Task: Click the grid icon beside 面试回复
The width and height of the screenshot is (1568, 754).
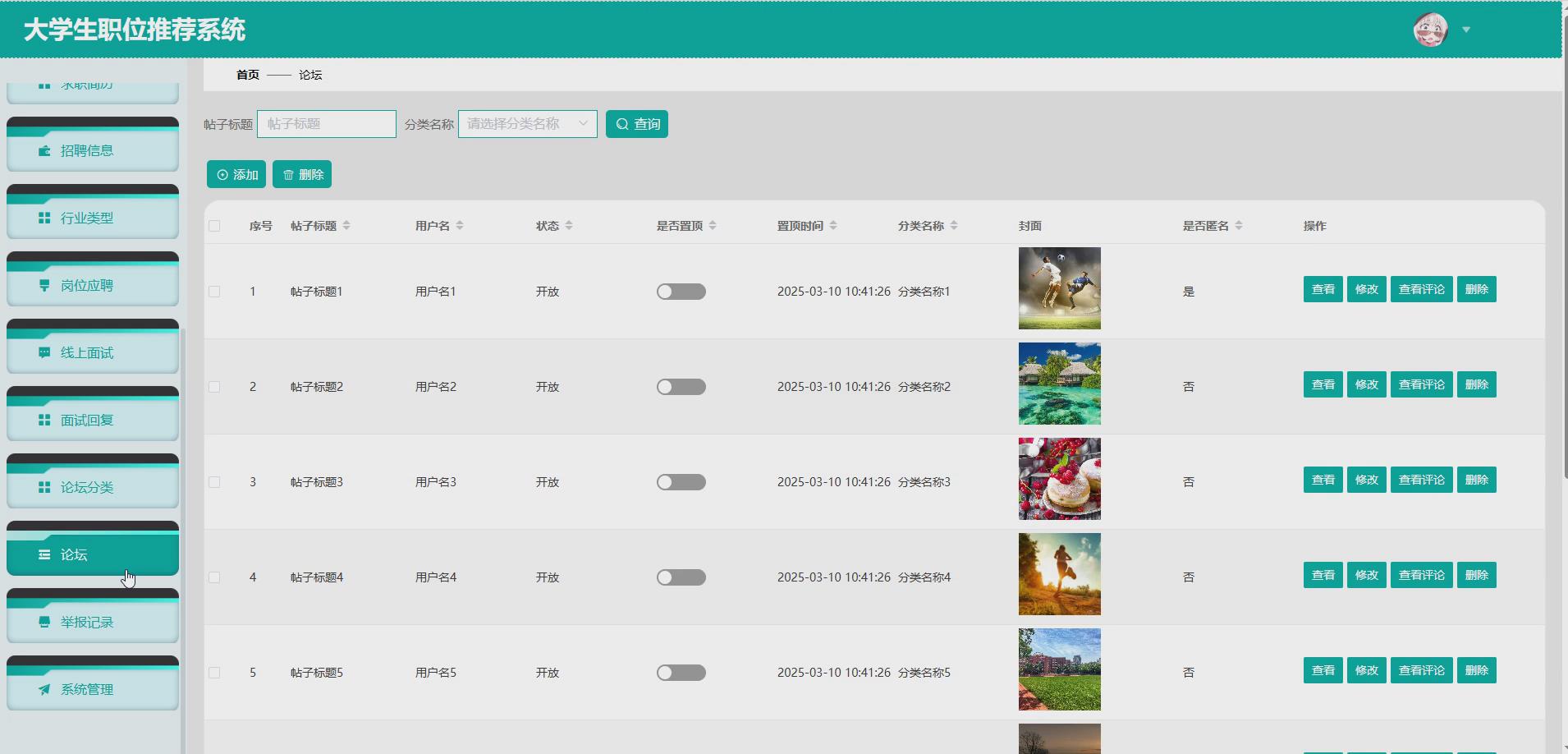Action: pos(44,421)
